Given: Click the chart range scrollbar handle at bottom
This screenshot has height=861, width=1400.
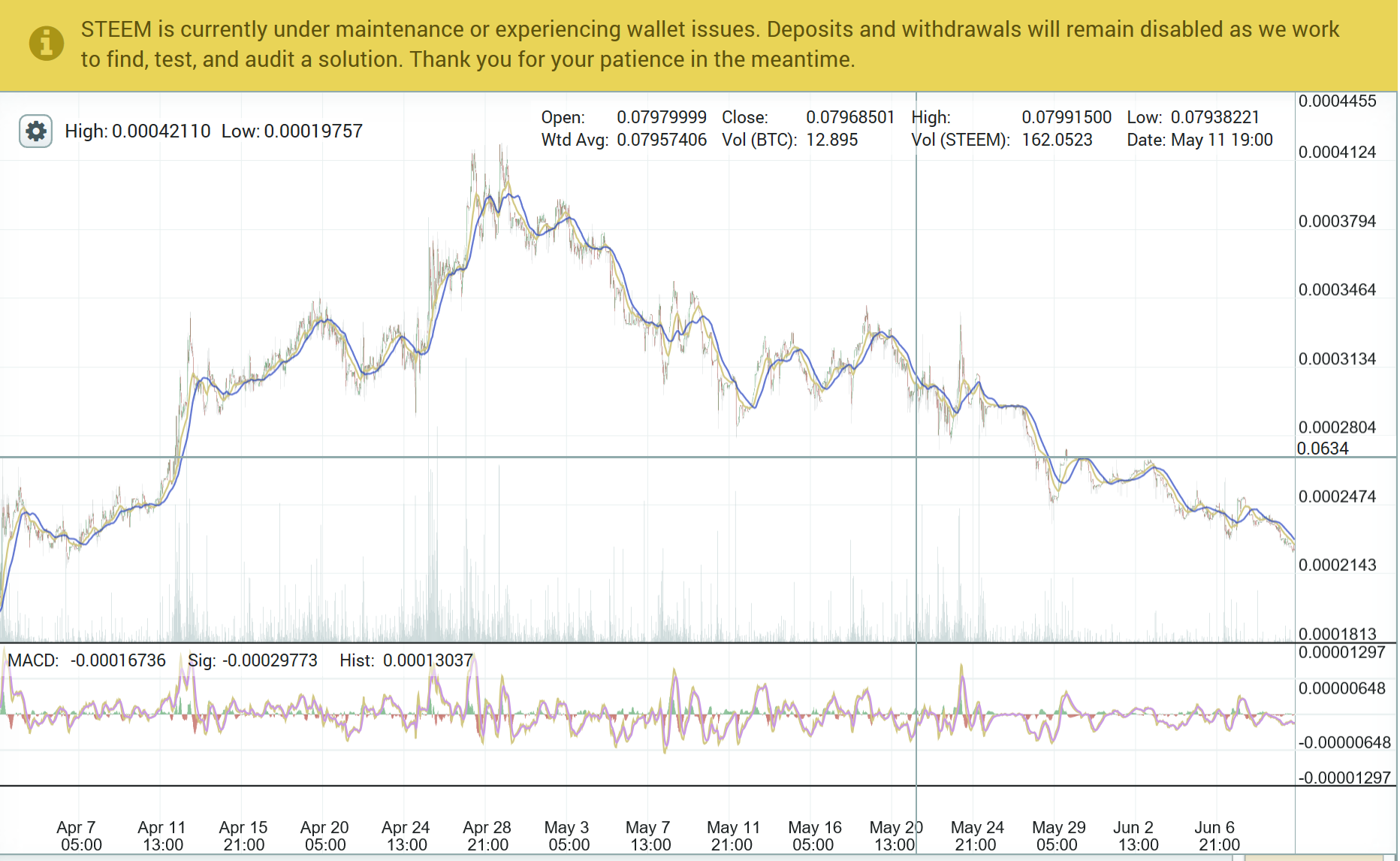Looking at the screenshot, I should (1314, 857).
